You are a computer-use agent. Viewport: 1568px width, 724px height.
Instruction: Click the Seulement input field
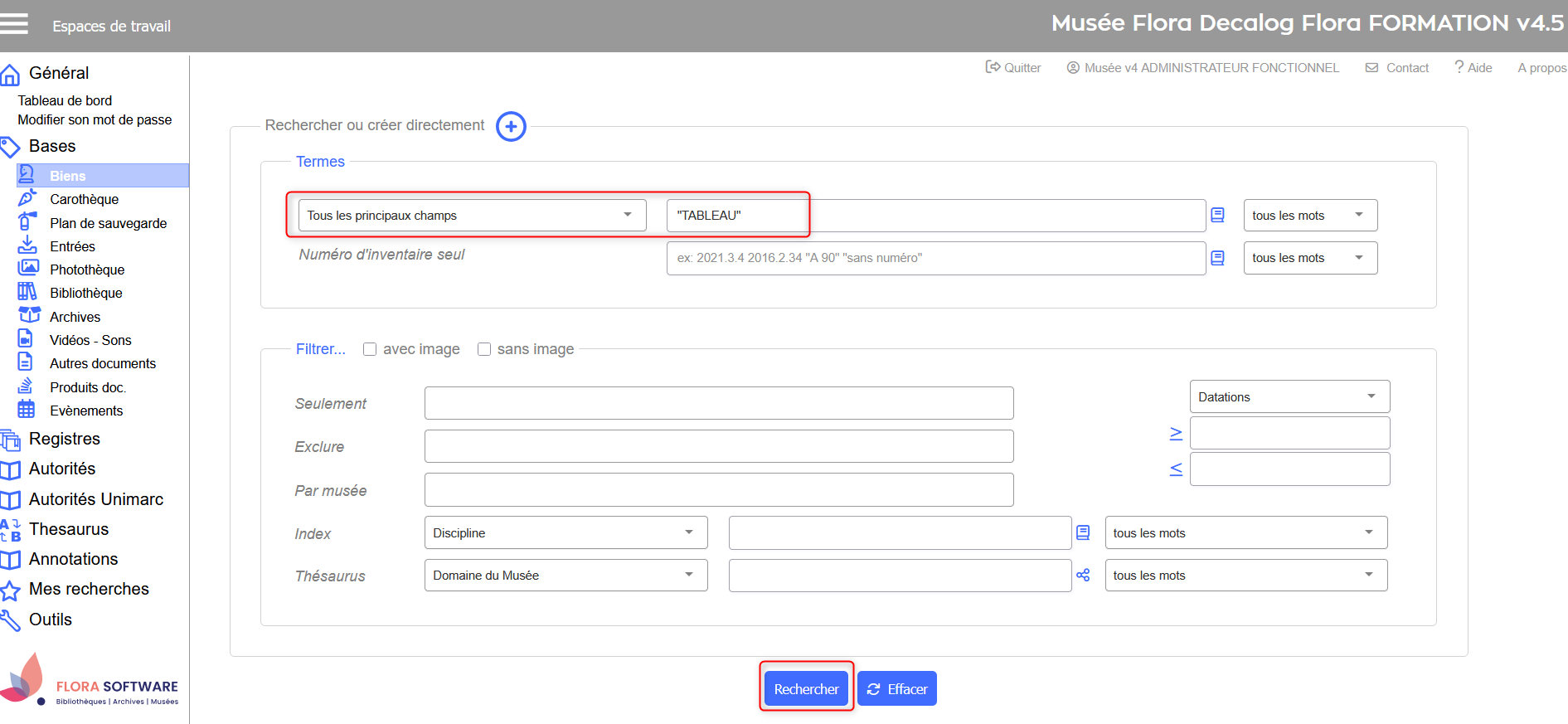[718, 403]
